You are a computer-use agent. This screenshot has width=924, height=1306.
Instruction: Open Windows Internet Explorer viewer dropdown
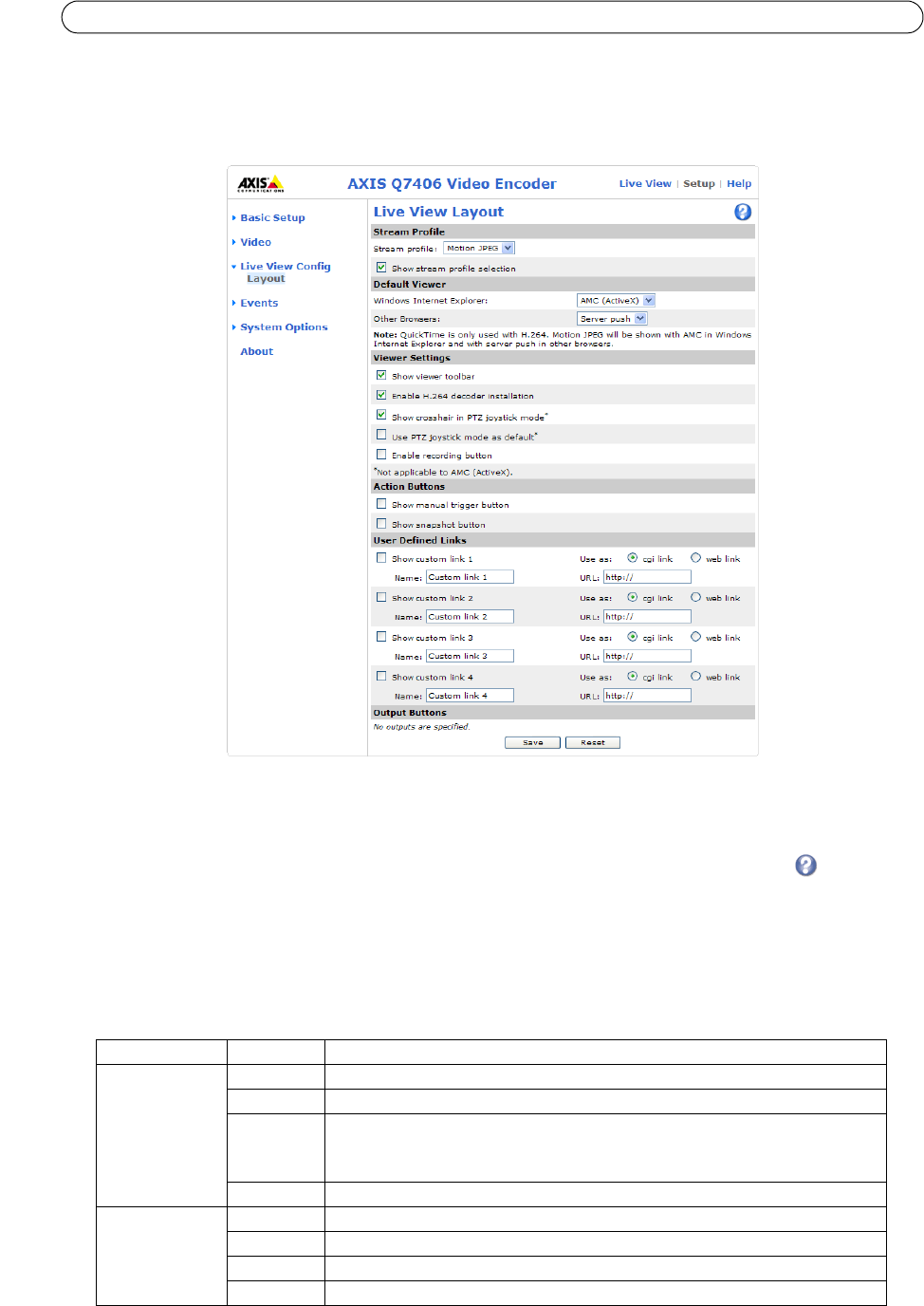[x=616, y=300]
